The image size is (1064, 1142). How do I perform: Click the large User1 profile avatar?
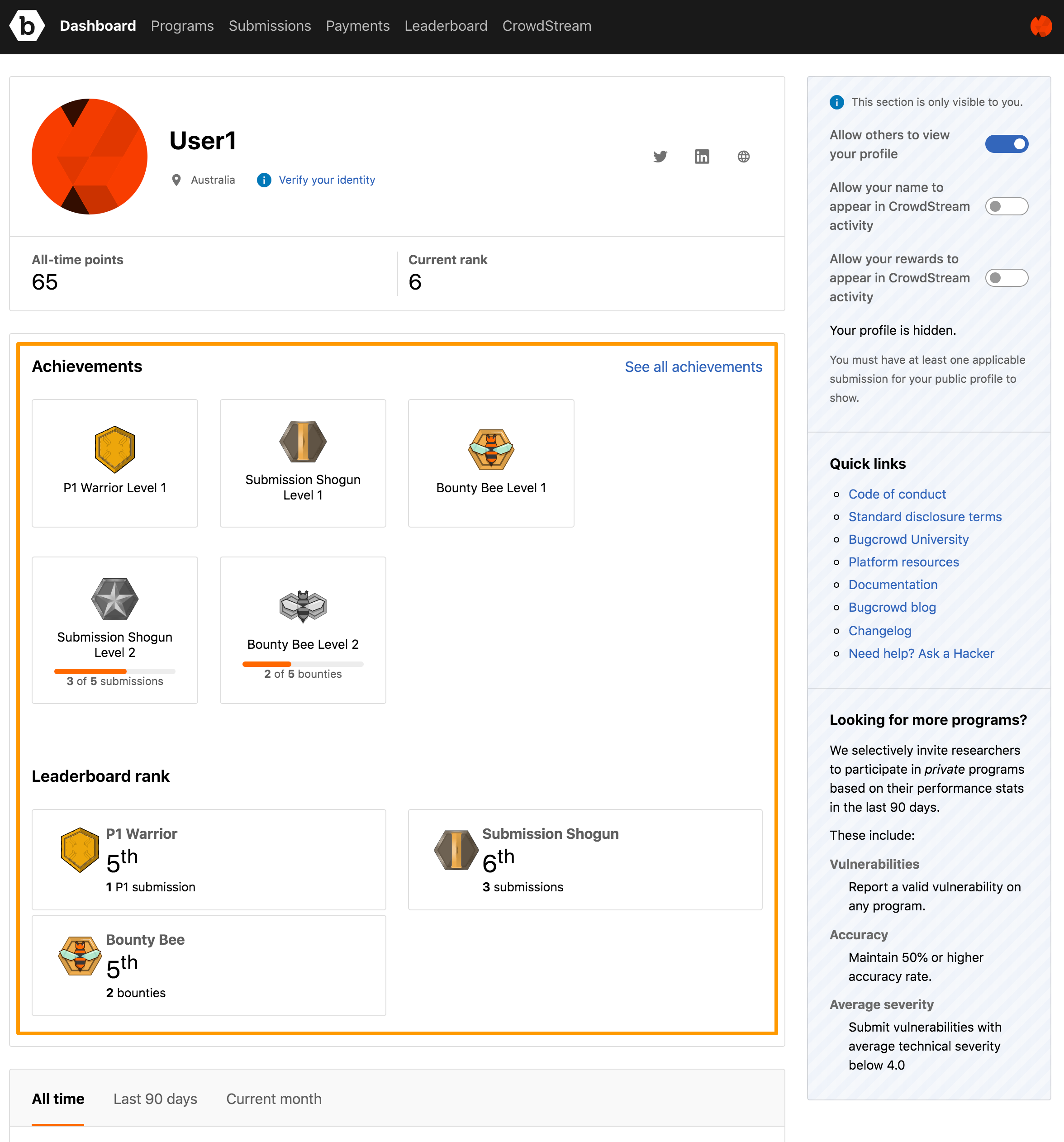(90, 156)
